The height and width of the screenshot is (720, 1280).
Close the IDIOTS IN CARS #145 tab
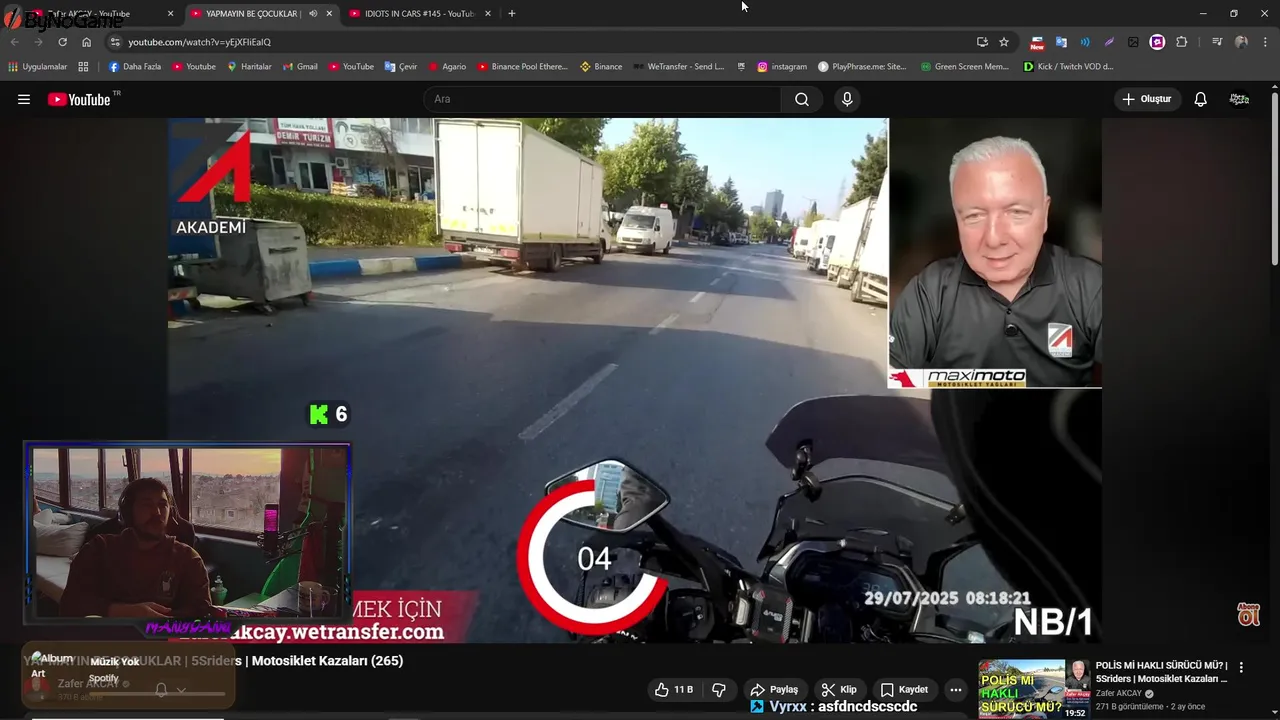tap(488, 14)
